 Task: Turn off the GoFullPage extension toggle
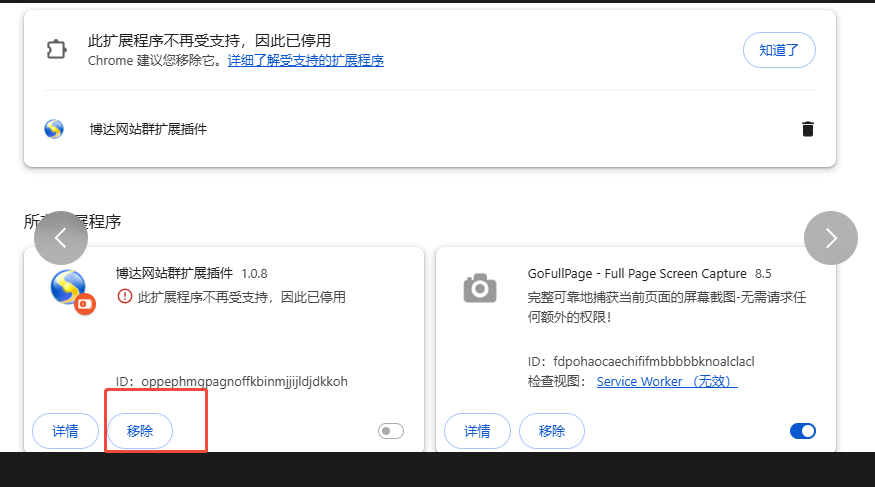[803, 431]
